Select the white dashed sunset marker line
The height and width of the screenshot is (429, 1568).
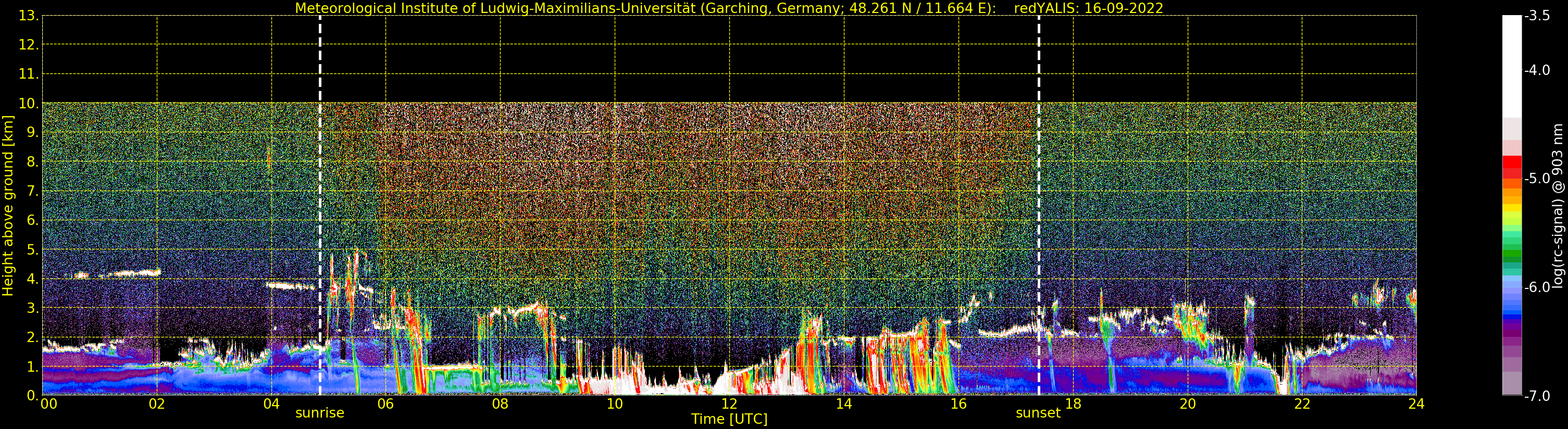[1038, 206]
